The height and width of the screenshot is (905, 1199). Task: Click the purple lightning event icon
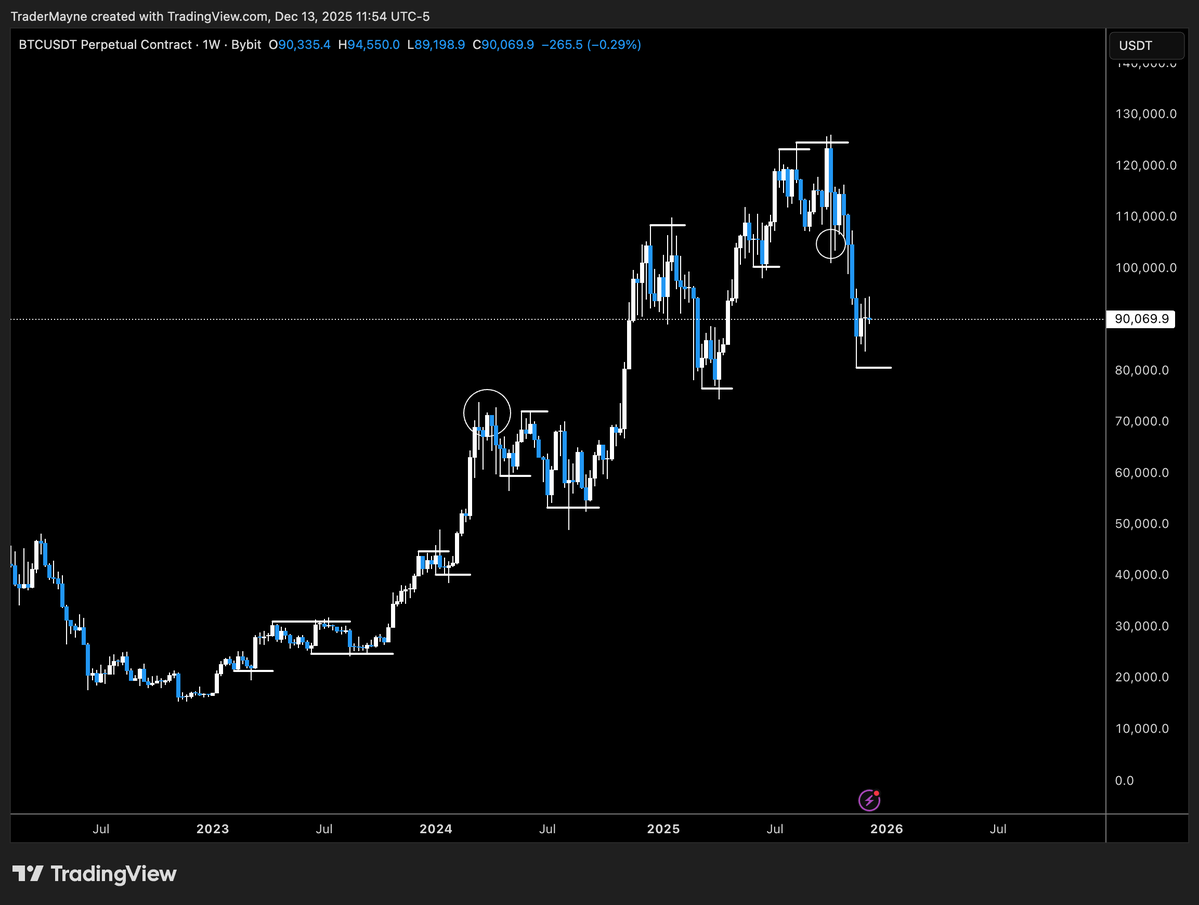(869, 800)
